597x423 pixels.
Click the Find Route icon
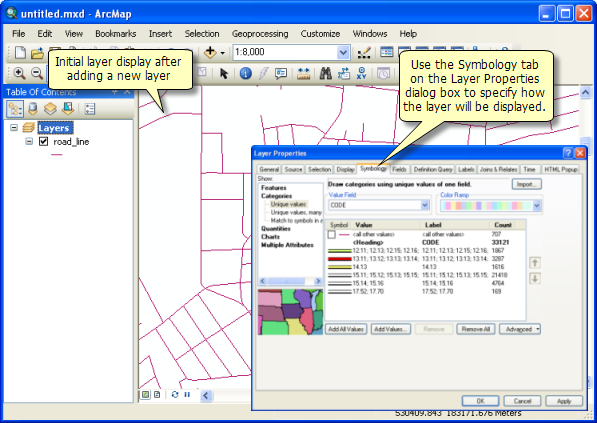343,73
